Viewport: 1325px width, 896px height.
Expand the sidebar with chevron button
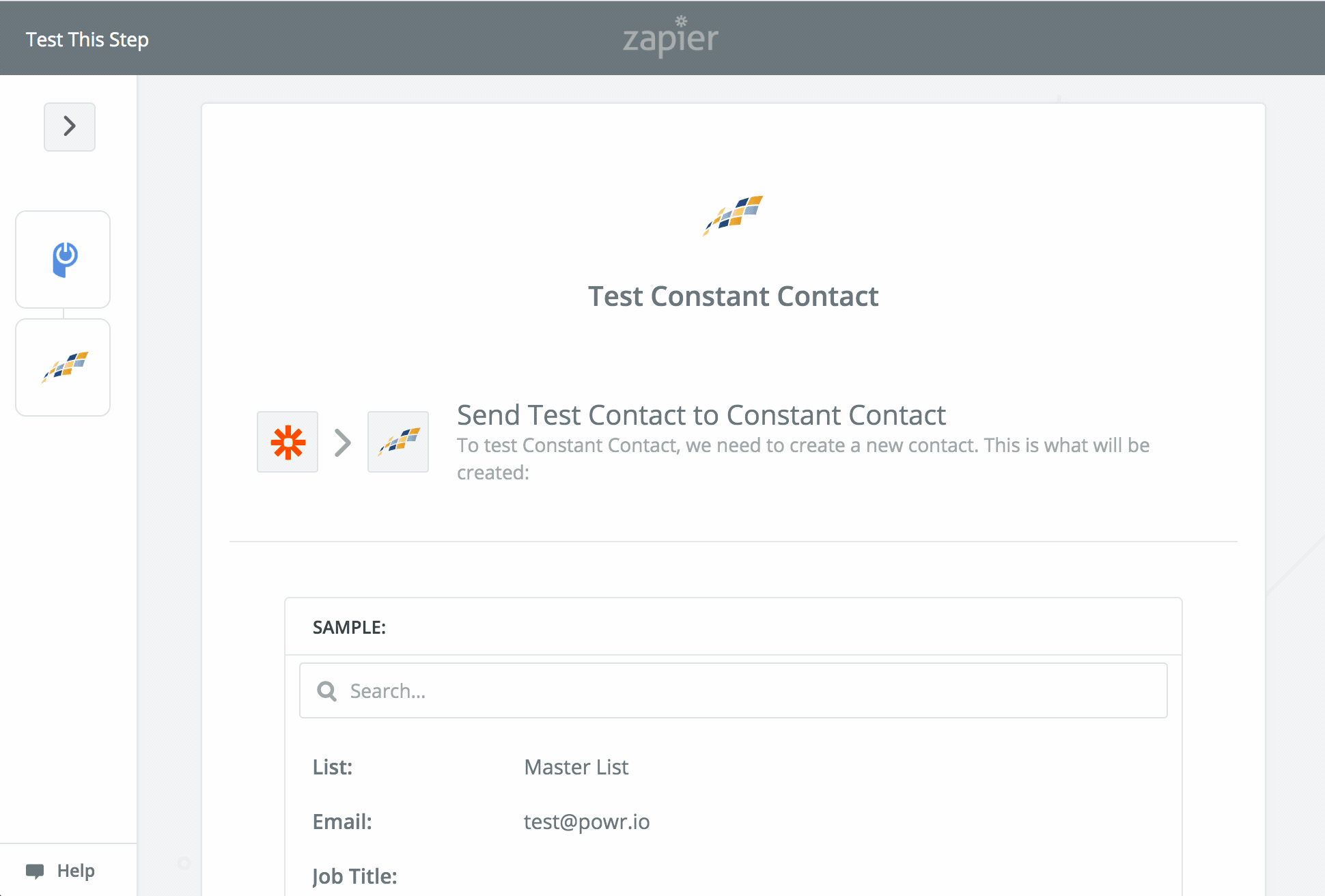pos(70,126)
